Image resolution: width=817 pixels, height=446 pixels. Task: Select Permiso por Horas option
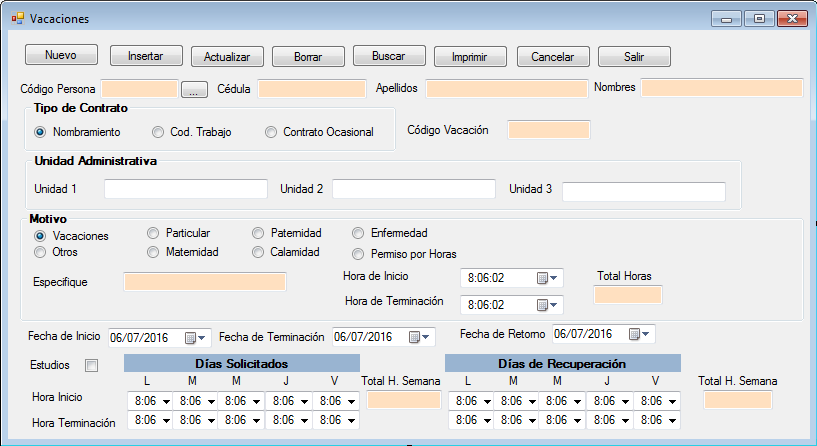point(360,254)
